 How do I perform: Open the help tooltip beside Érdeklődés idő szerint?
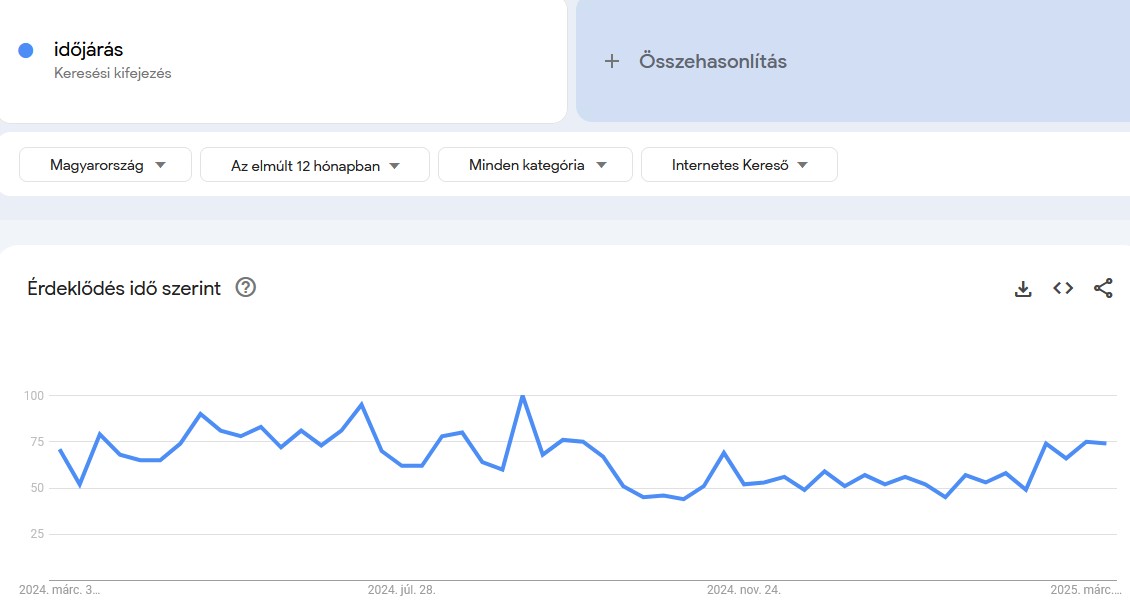pos(246,288)
